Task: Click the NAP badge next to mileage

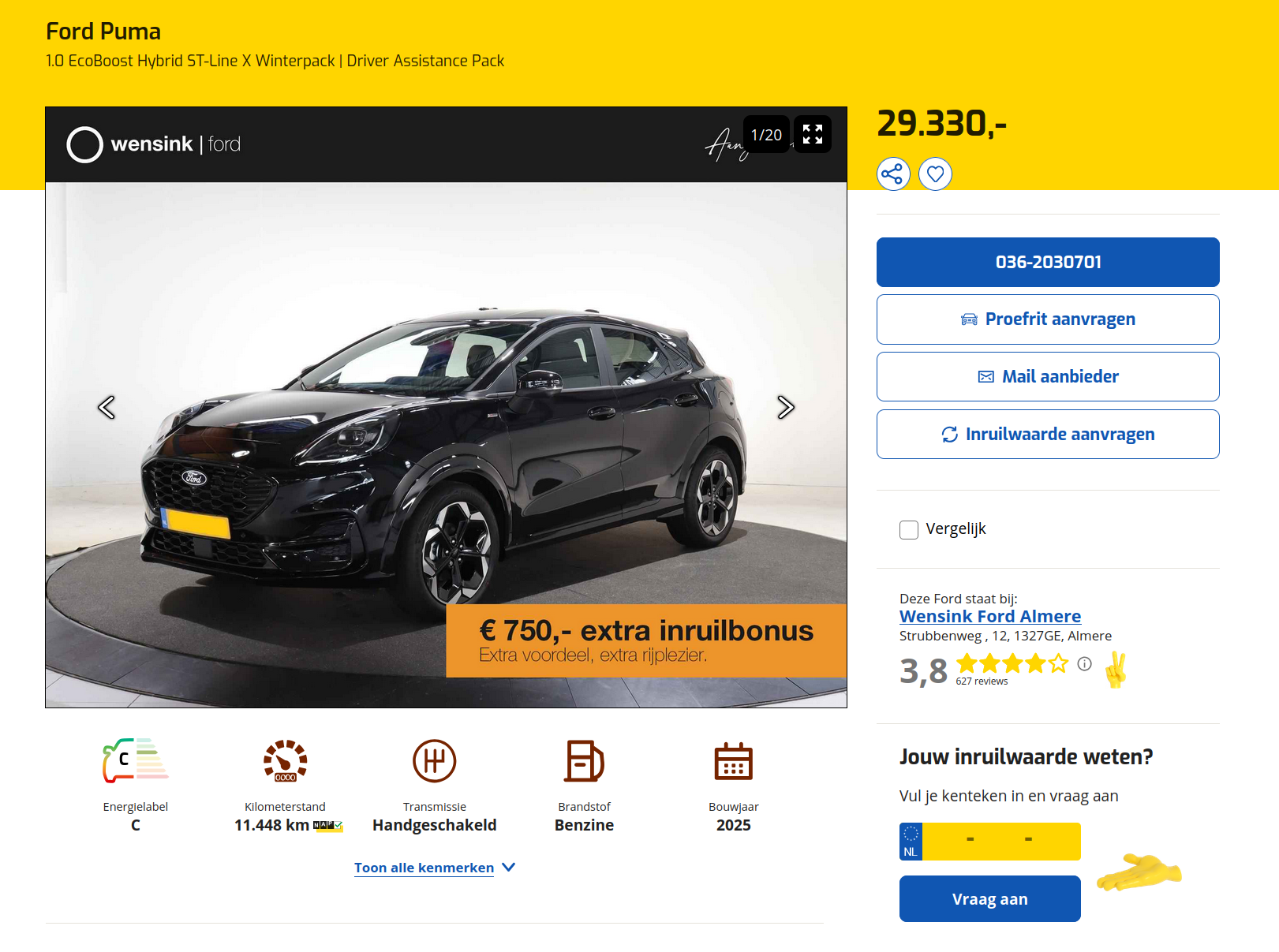Action: coord(327,826)
